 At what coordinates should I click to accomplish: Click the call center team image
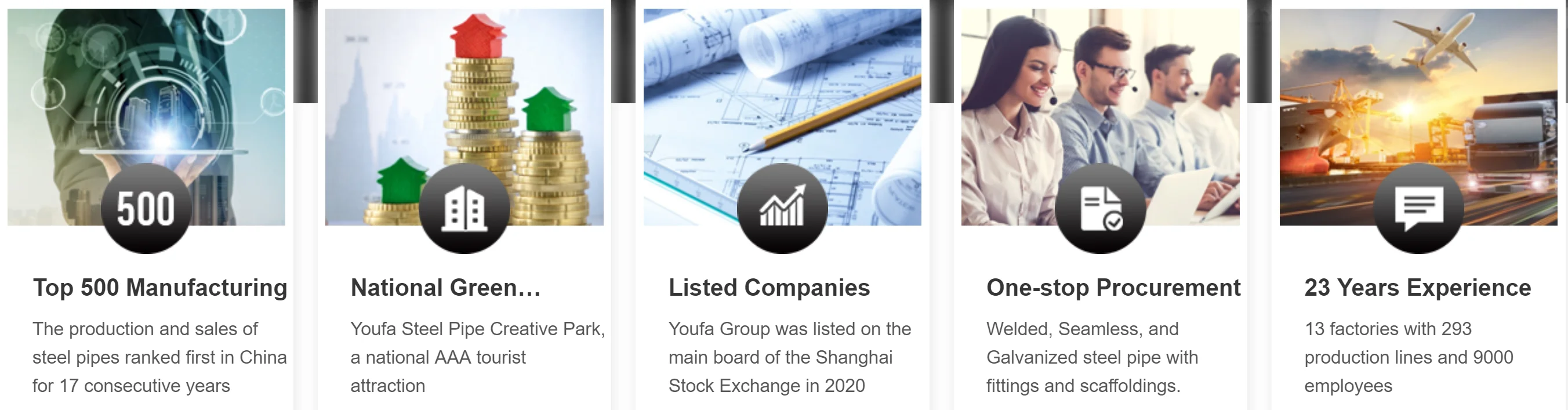(1101, 117)
